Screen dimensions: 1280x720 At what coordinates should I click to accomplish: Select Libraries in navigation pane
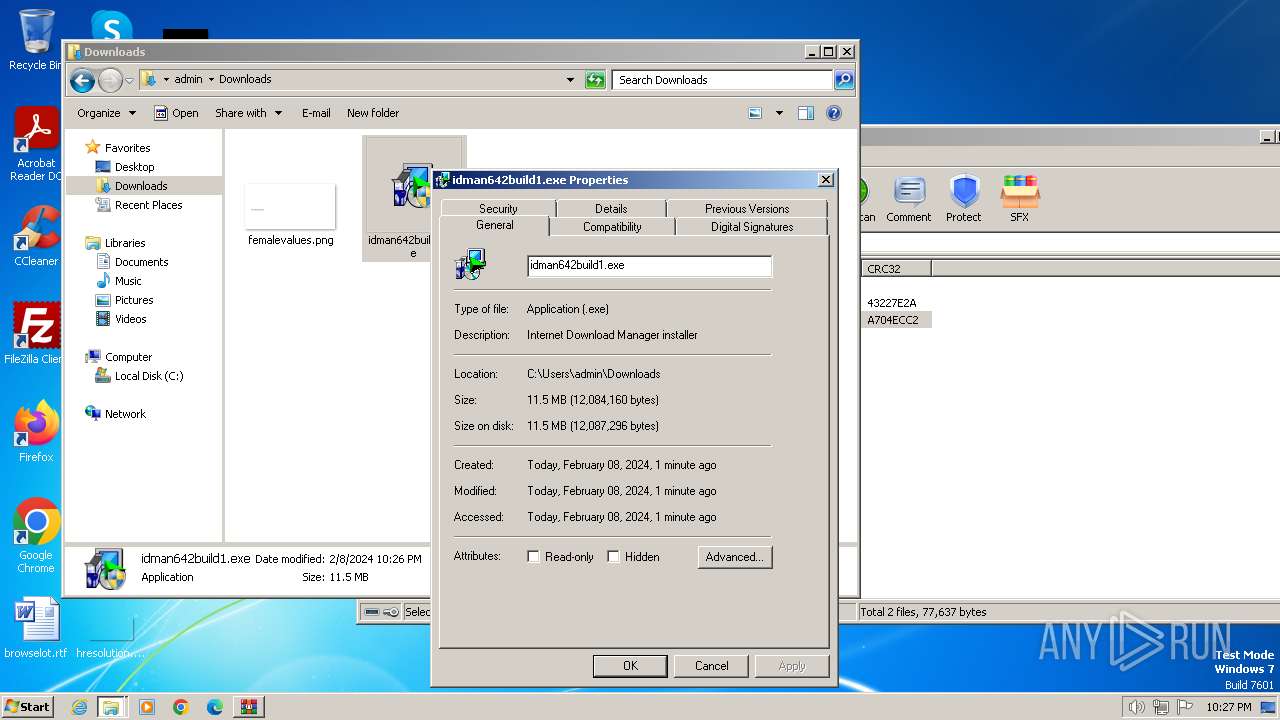(x=124, y=243)
